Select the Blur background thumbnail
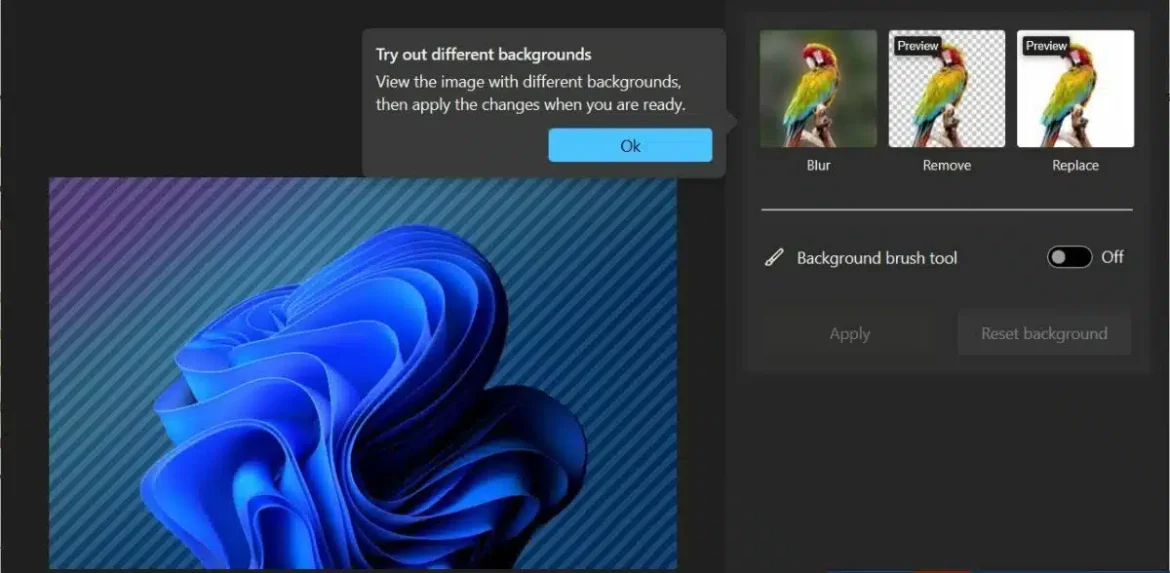1170x573 pixels. tap(818, 89)
